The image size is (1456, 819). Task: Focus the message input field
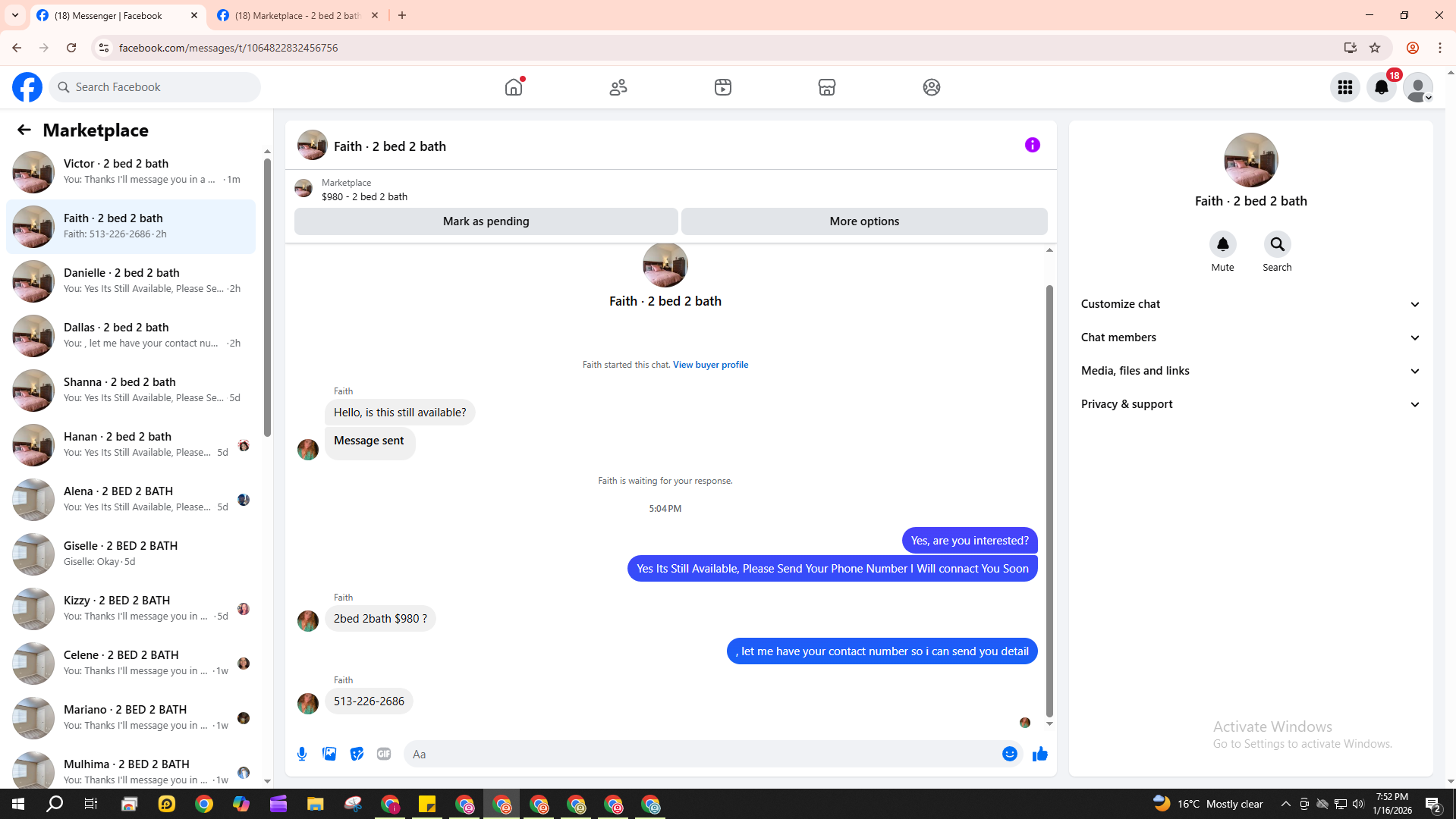pyautogui.click(x=702, y=754)
